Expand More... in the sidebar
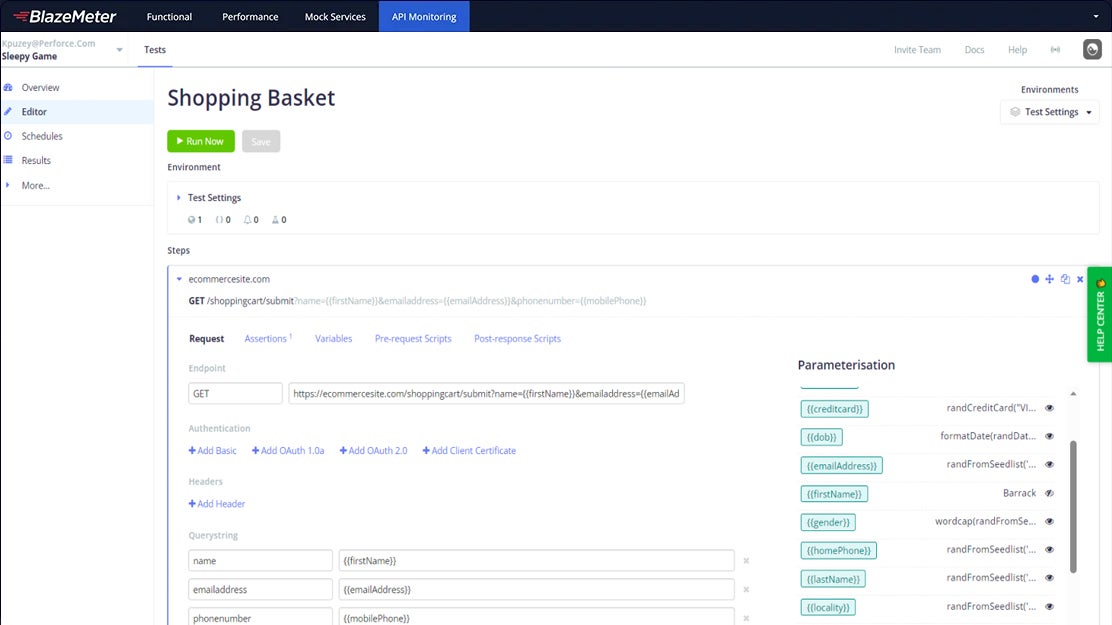Image resolution: width=1112 pixels, height=625 pixels. 35,185
